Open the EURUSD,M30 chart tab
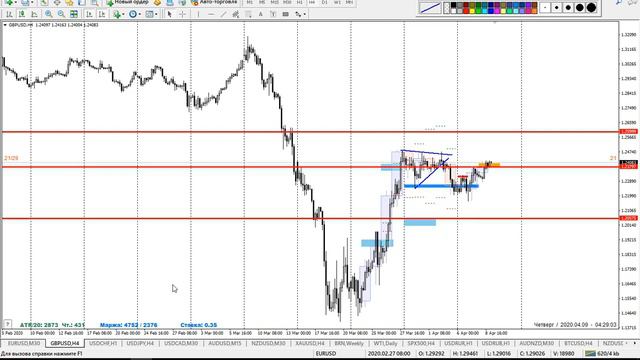The image size is (640, 360). [24, 343]
